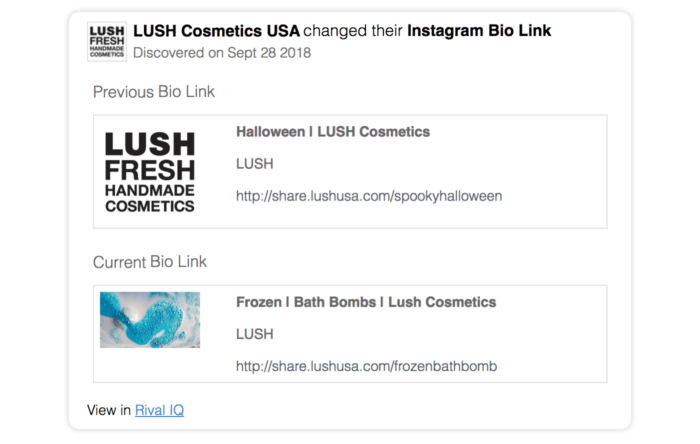Click the small LUSH avatar in the header

click(107, 41)
